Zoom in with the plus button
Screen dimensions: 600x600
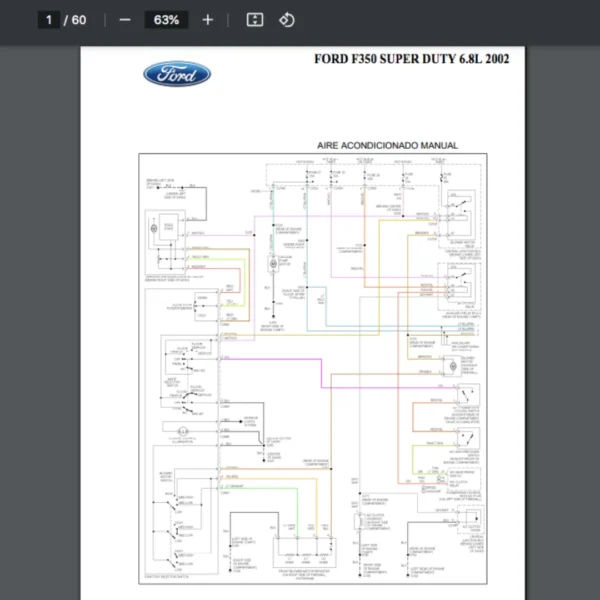click(x=207, y=20)
